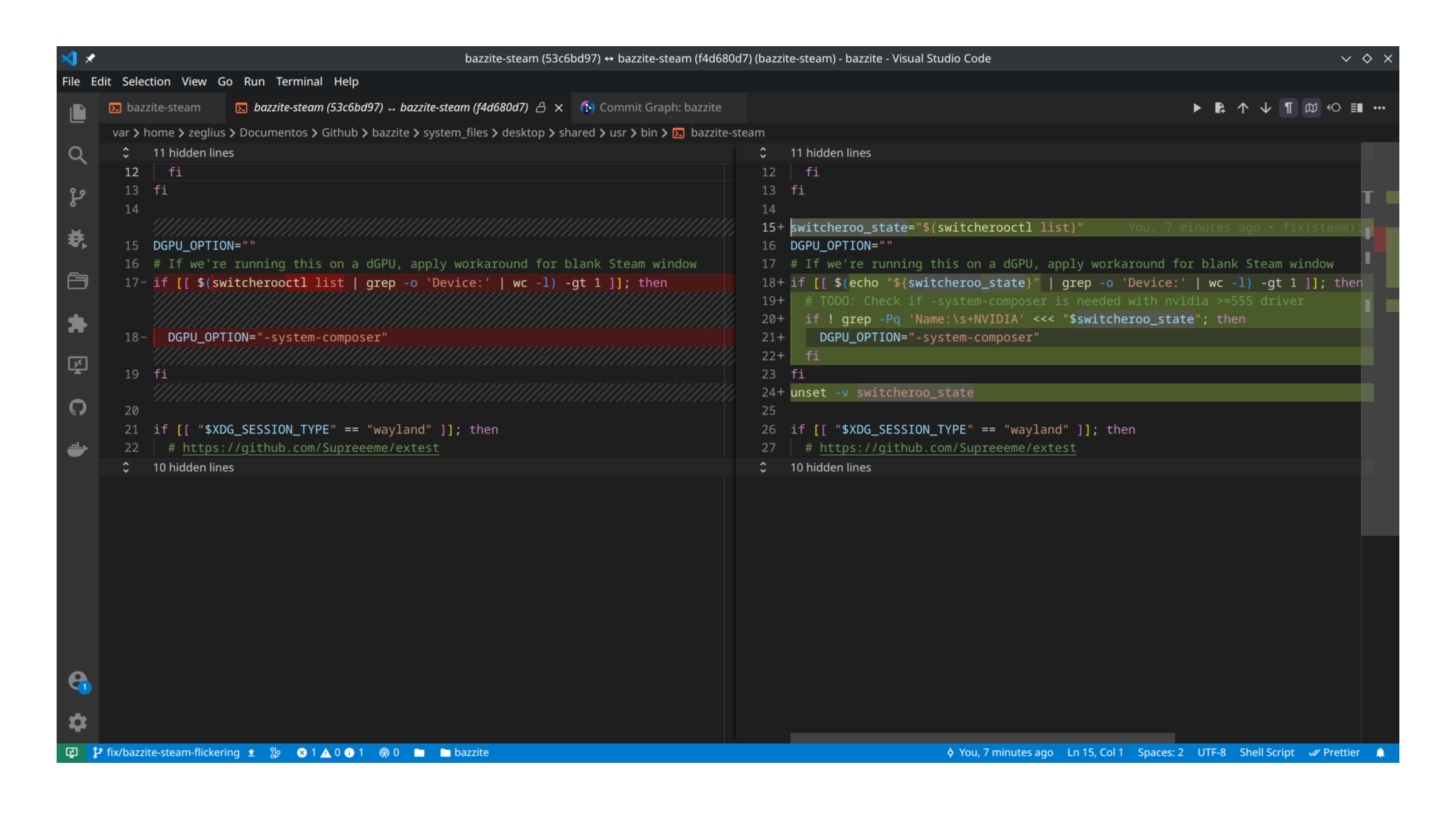1456x830 pixels.
Task: Click Shell Script language mode
Action: click(x=1266, y=752)
